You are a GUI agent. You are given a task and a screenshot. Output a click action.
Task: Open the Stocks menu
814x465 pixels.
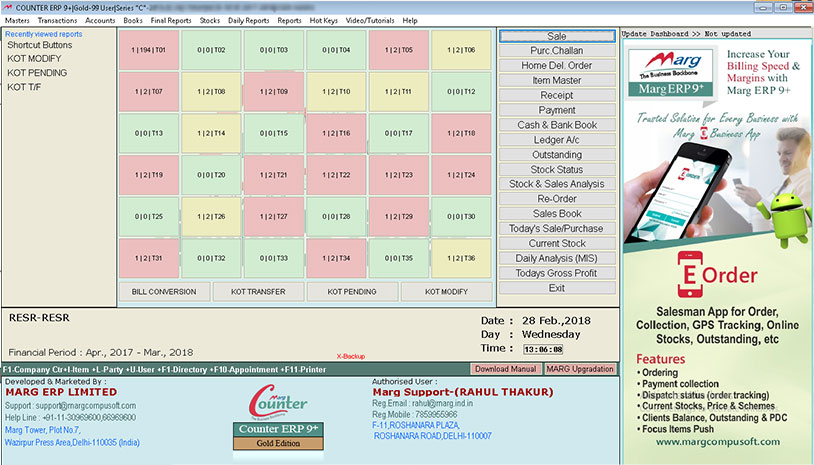[x=210, y=21]
